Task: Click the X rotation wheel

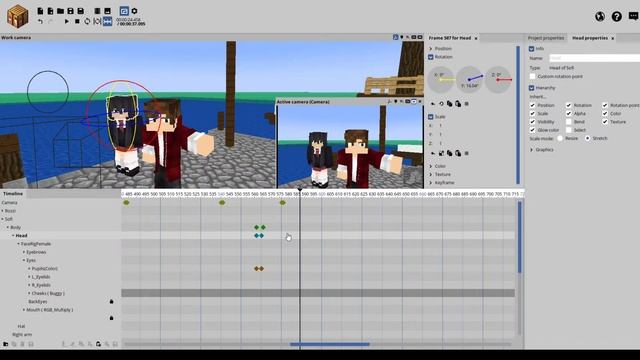Action: (x=441, y=80)
